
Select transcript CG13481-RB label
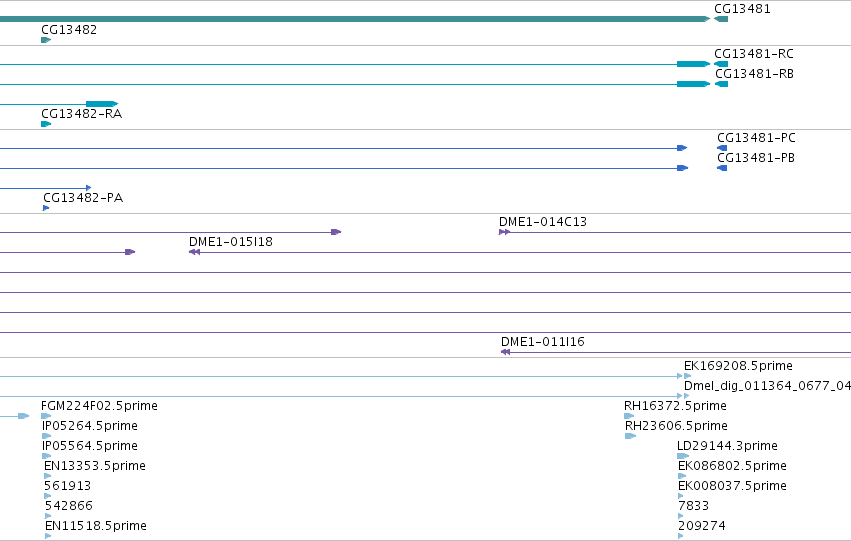[754, 74]
